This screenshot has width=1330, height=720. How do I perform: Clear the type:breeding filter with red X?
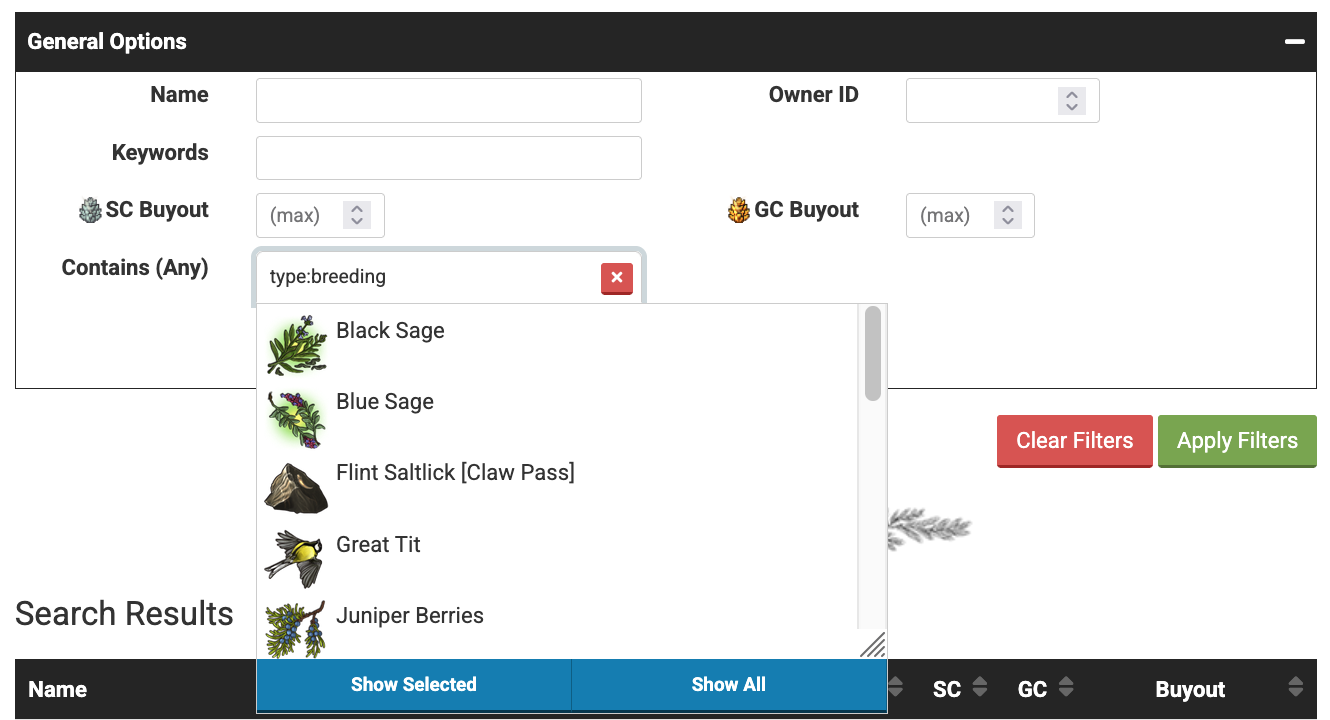[x=616, y=278]
